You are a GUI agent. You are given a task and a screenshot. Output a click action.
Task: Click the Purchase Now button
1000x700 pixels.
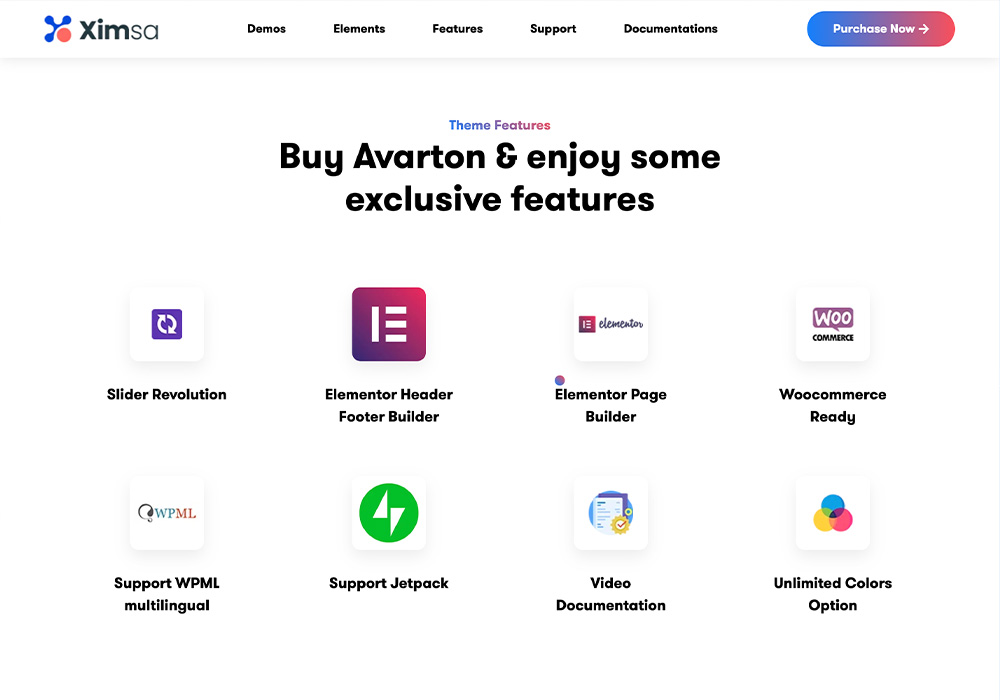(x=880, y=29)
